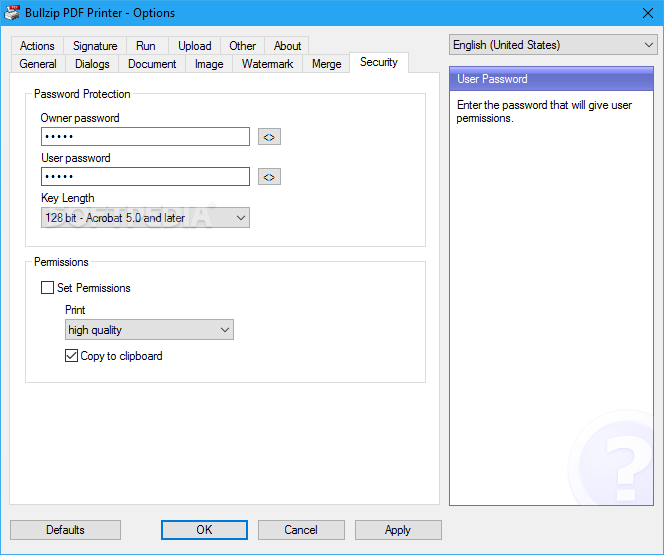Uncheck Copy to clipboard
Viewport: 664px width, 555px height.
72,356
